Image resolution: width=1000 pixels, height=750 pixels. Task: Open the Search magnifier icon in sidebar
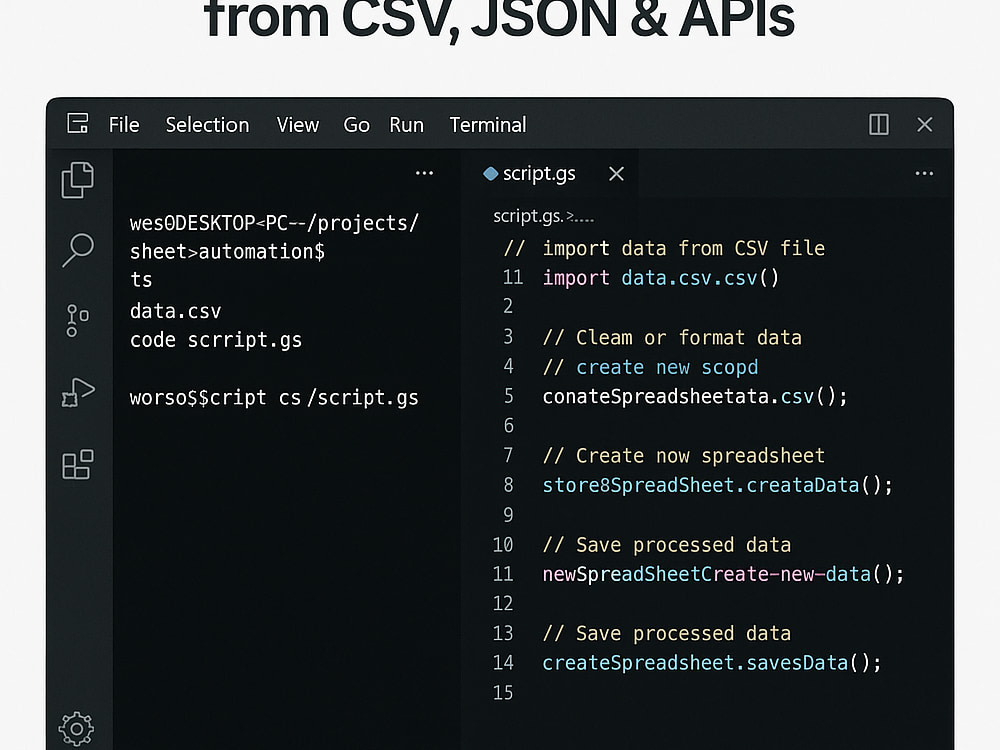pyautogui.click(x=78, y=250)
